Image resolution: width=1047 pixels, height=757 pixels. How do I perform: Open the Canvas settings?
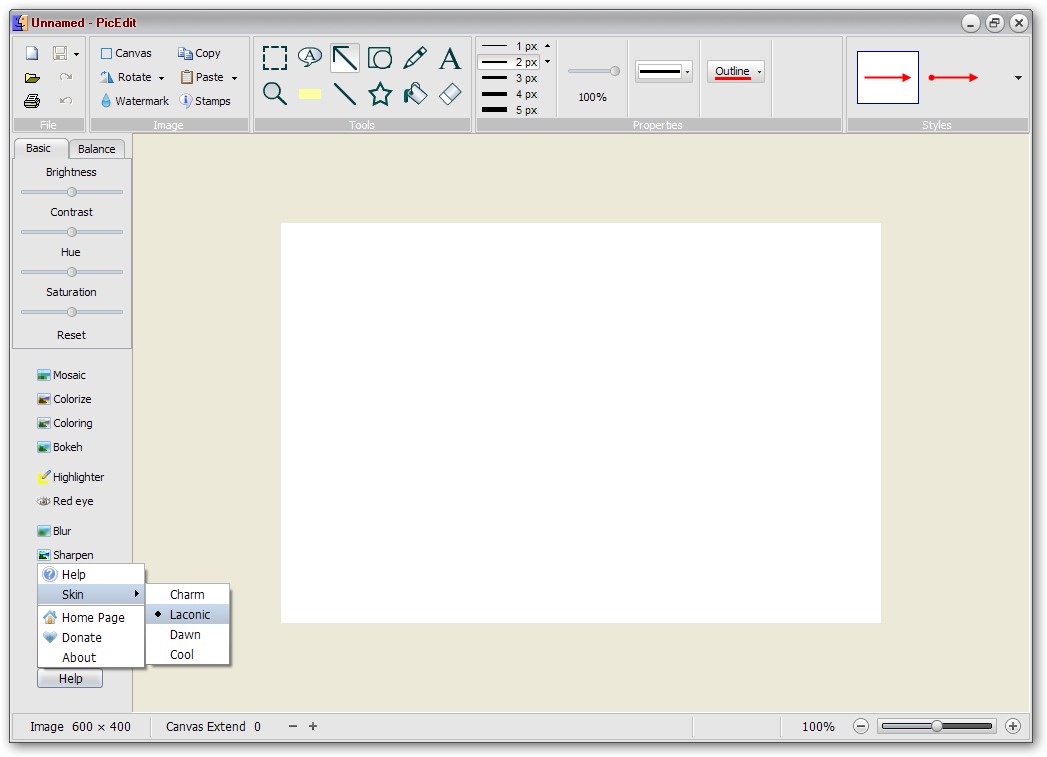point(126,53)
